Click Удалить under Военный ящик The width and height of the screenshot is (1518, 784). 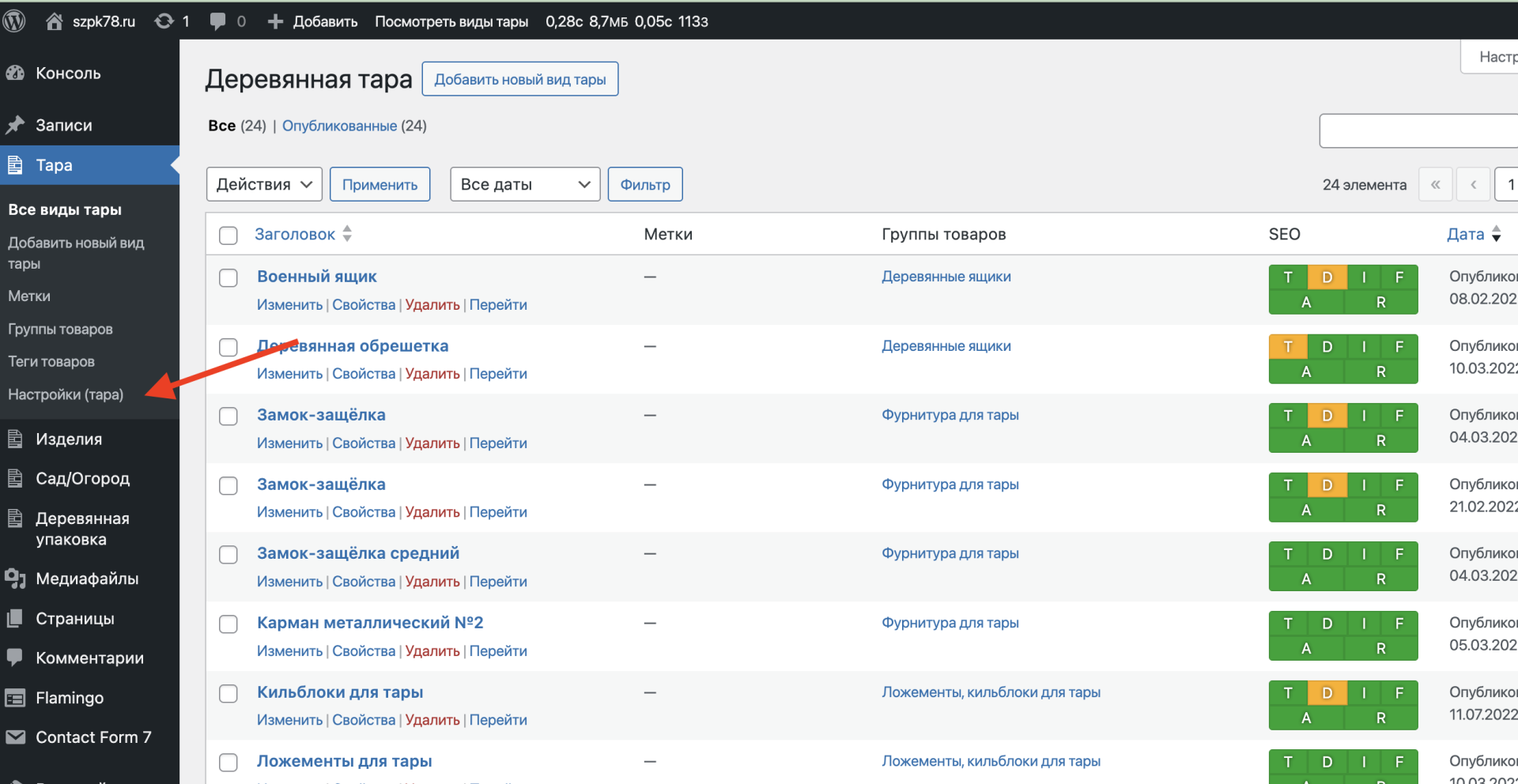[432, 304]
